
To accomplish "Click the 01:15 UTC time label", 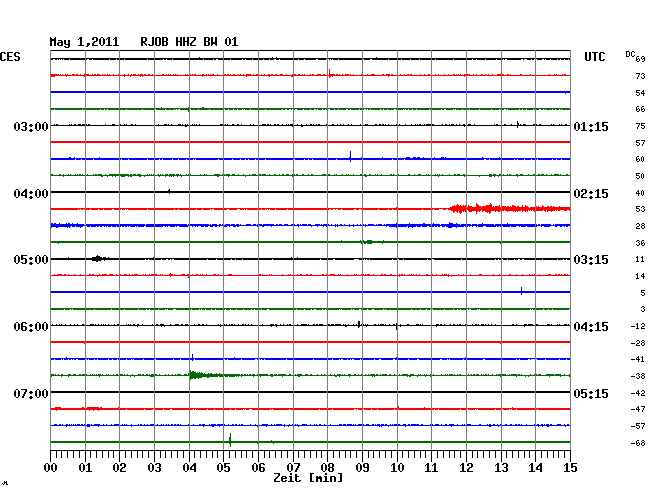I will coord(591,126).
